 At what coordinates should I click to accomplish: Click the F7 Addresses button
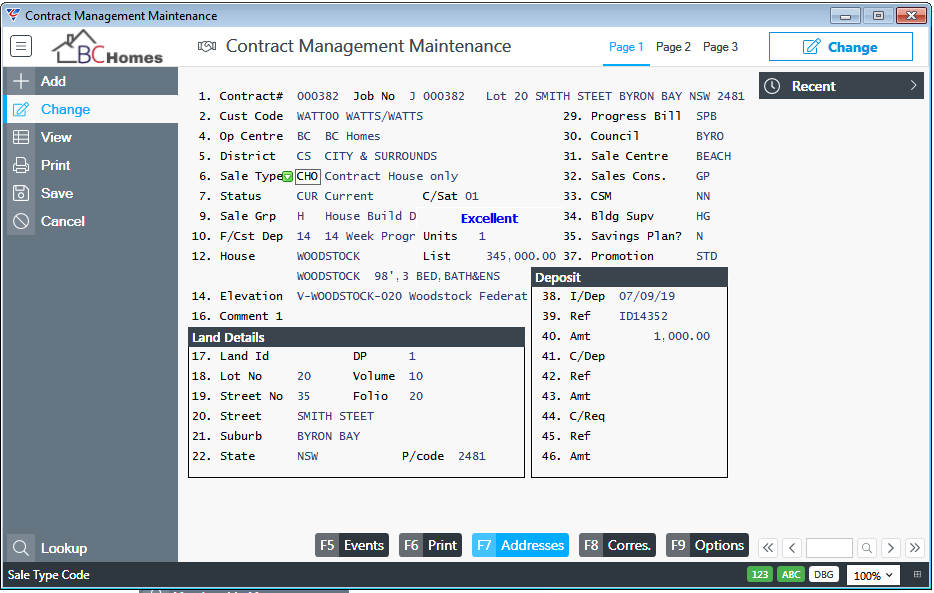[x=520, y=545]
